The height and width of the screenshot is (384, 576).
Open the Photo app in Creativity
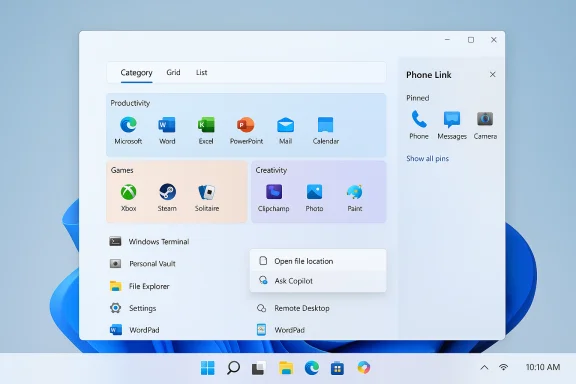click(314, 198)
